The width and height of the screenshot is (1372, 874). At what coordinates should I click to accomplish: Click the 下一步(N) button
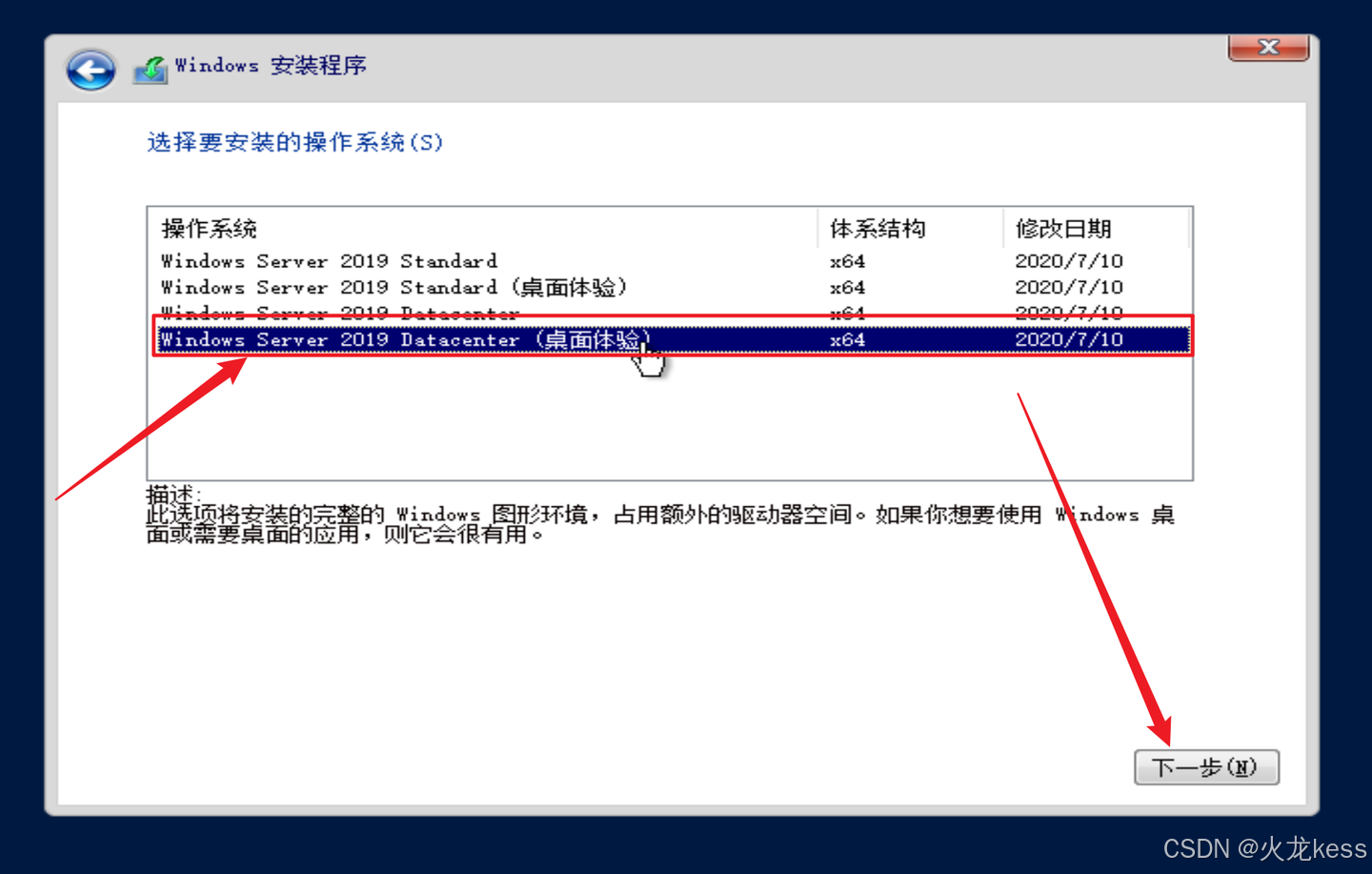pos(1206,766)
